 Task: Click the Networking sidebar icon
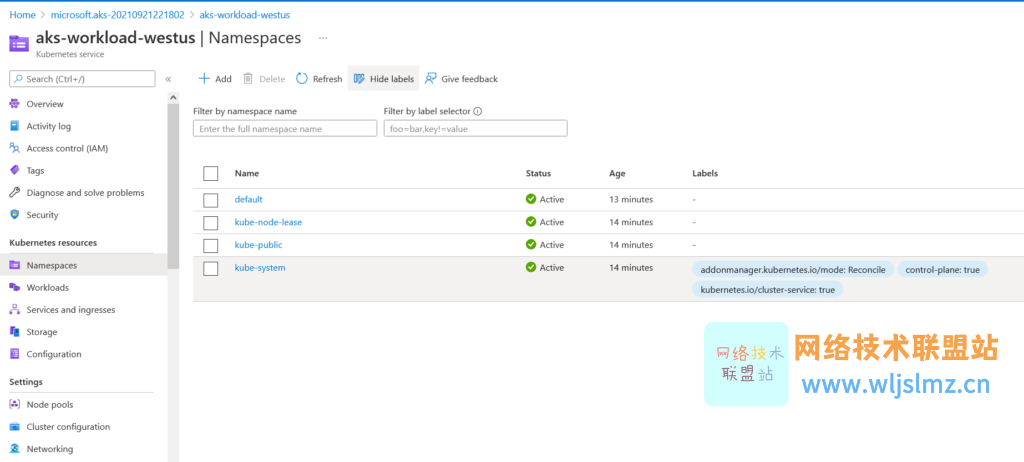14,449
